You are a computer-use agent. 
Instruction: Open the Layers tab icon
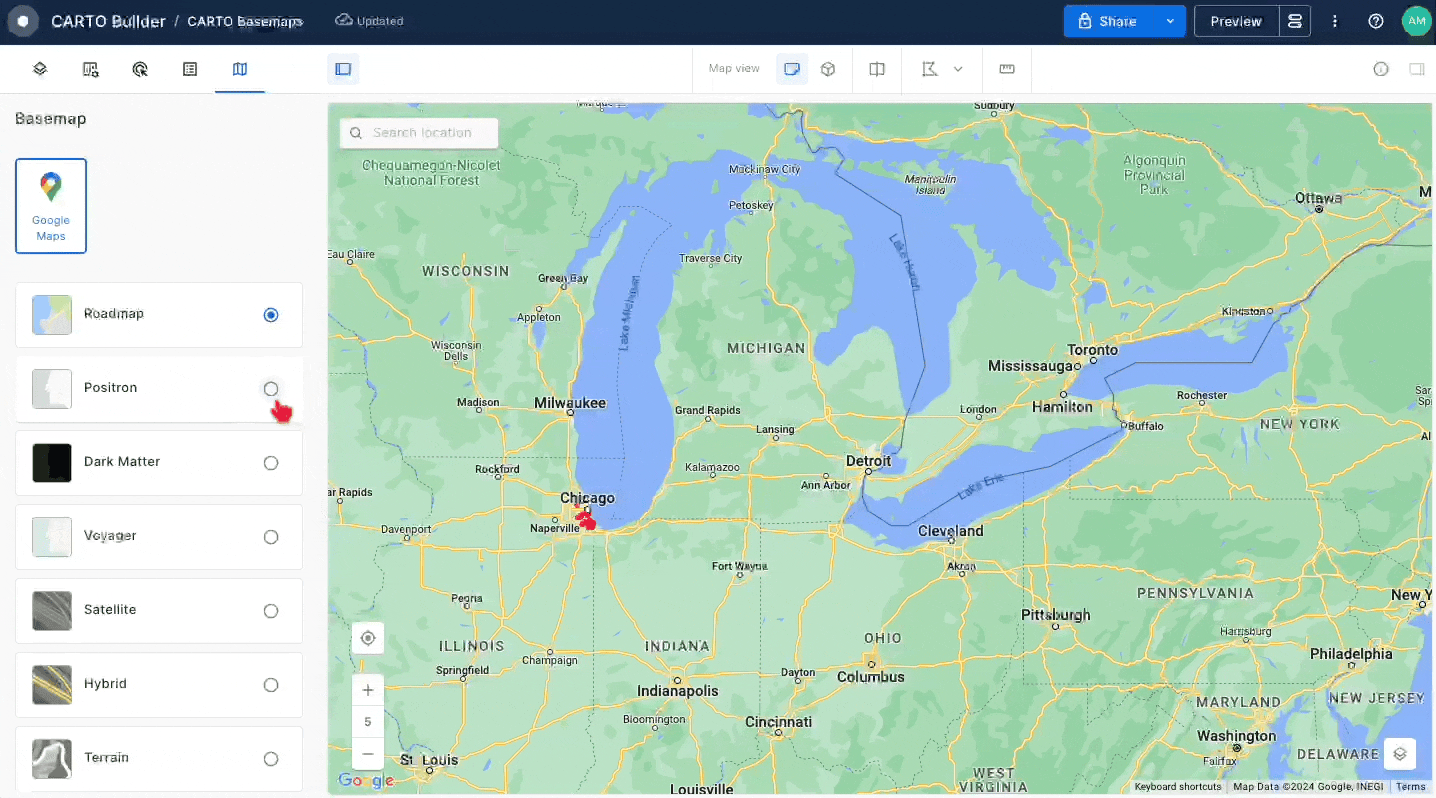click(40, 69)
